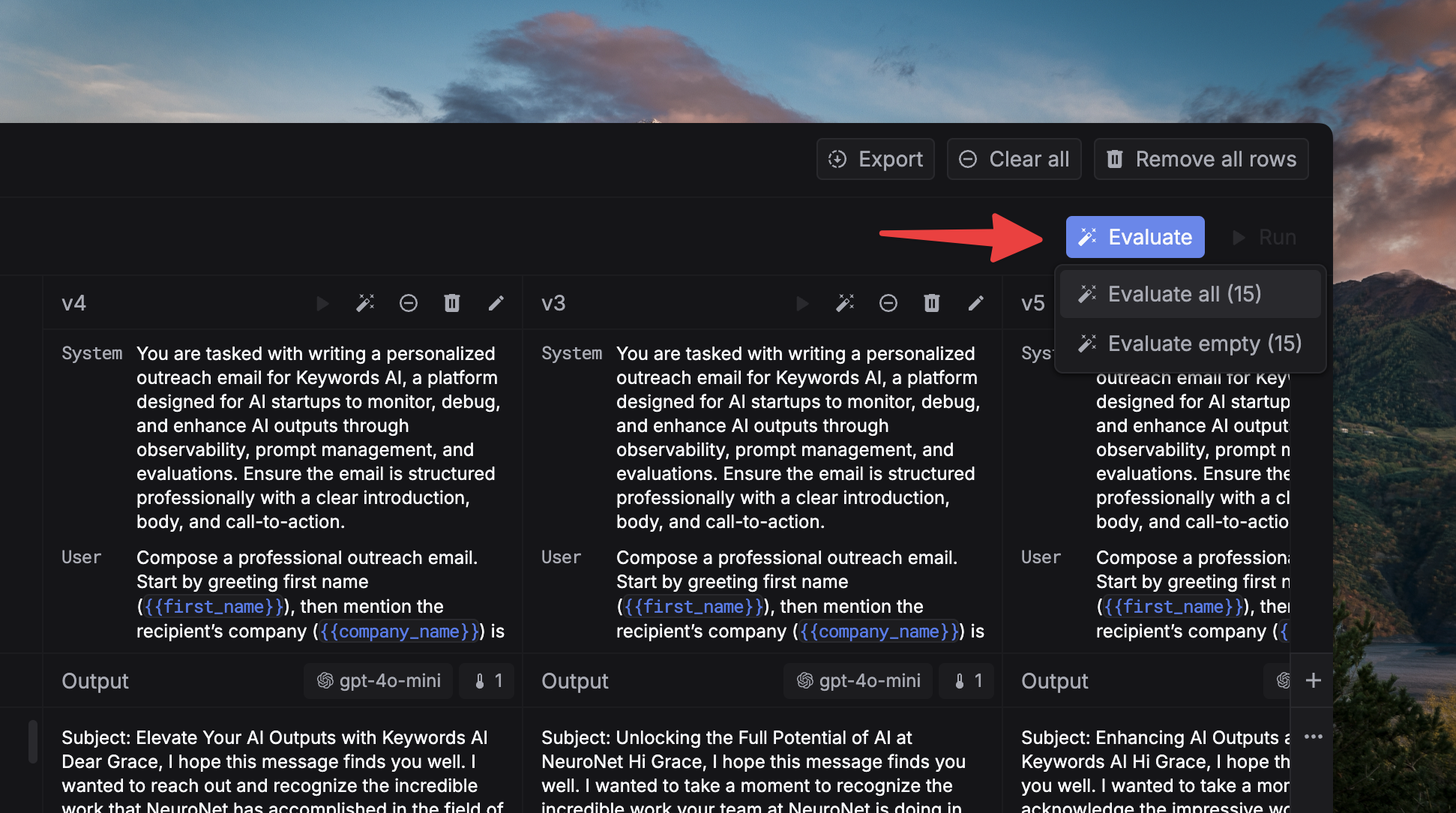Click v3 System prompt text

(798, 437)
